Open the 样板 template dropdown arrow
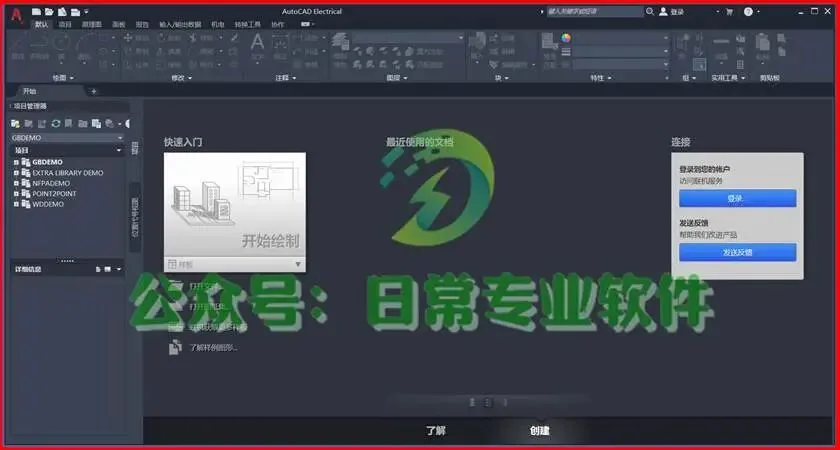The height and width of the screenshot is (450, 840). [298, 265]
